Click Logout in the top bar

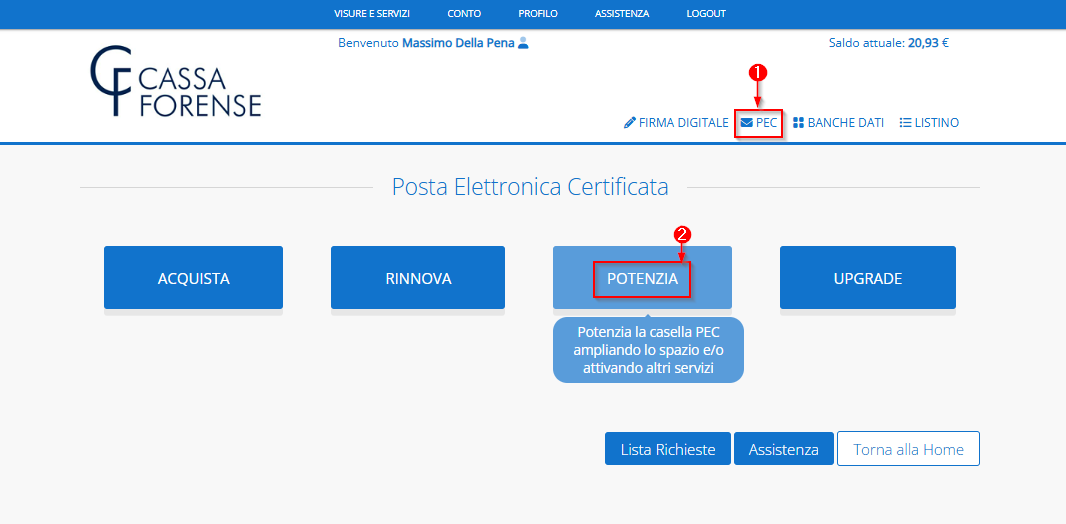click(706, 14)
